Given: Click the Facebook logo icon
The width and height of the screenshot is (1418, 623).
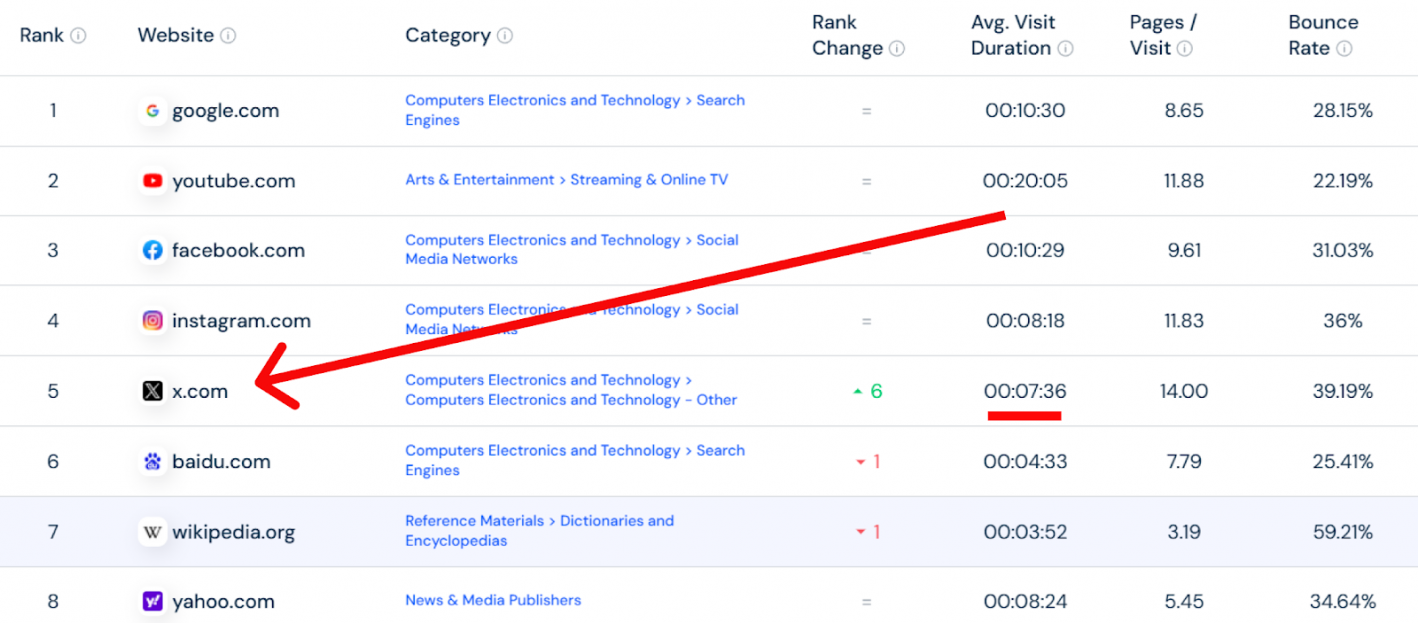Looking at the screenshot, I should click(x=152, y=251).
